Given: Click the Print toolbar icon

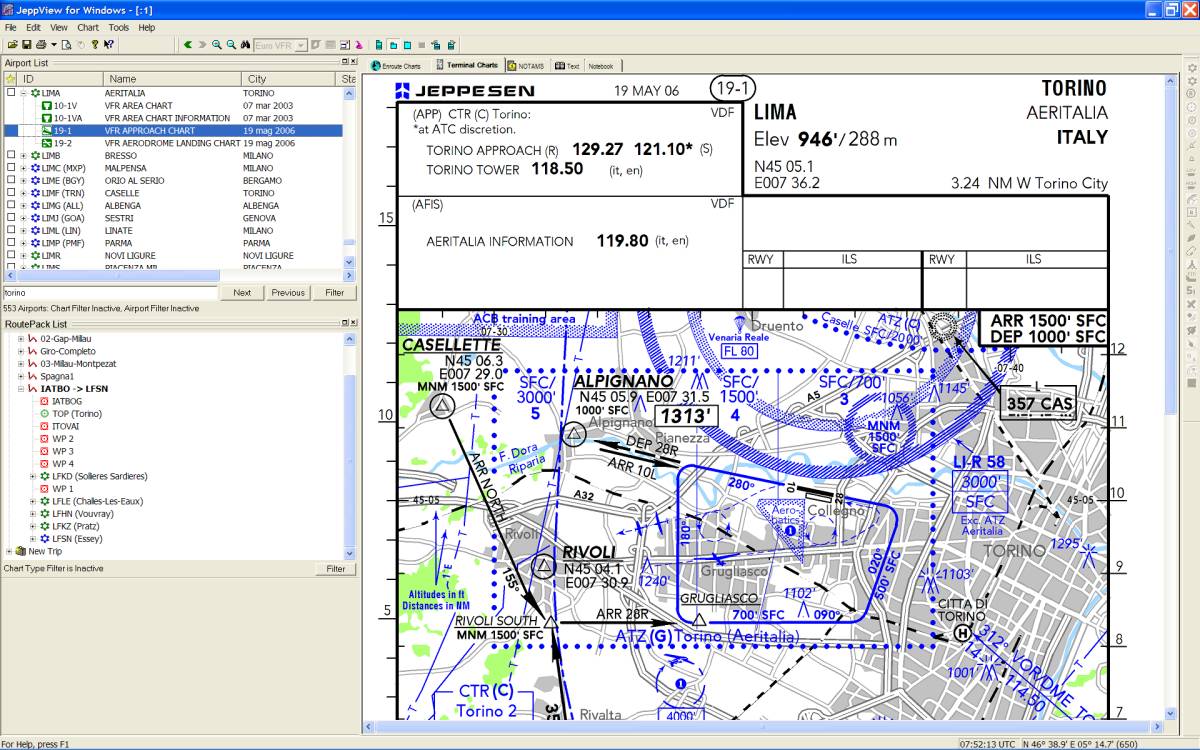Looking at the screenshot, I should coord(40,45).
